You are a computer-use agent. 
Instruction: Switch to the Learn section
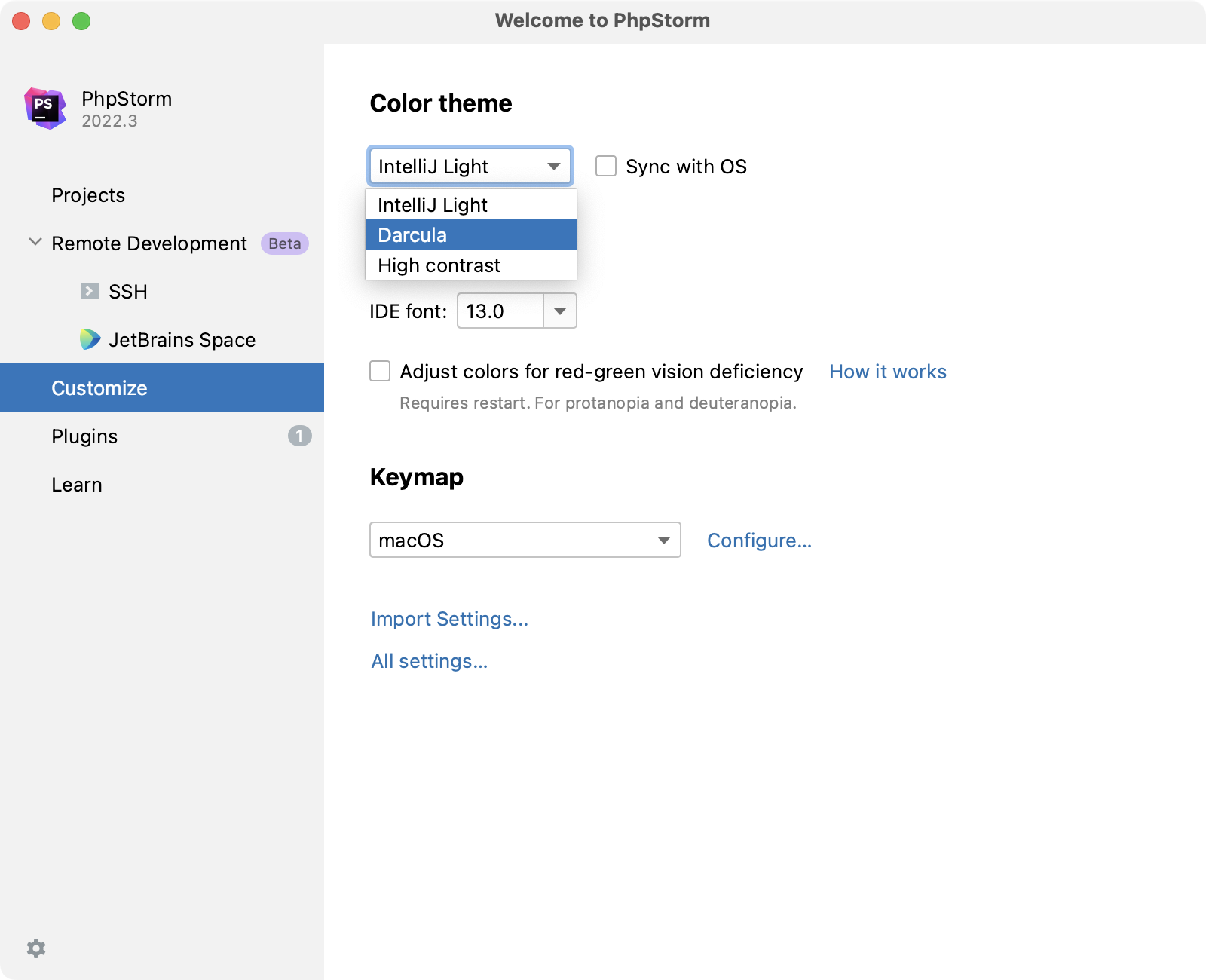click(77, 485)
